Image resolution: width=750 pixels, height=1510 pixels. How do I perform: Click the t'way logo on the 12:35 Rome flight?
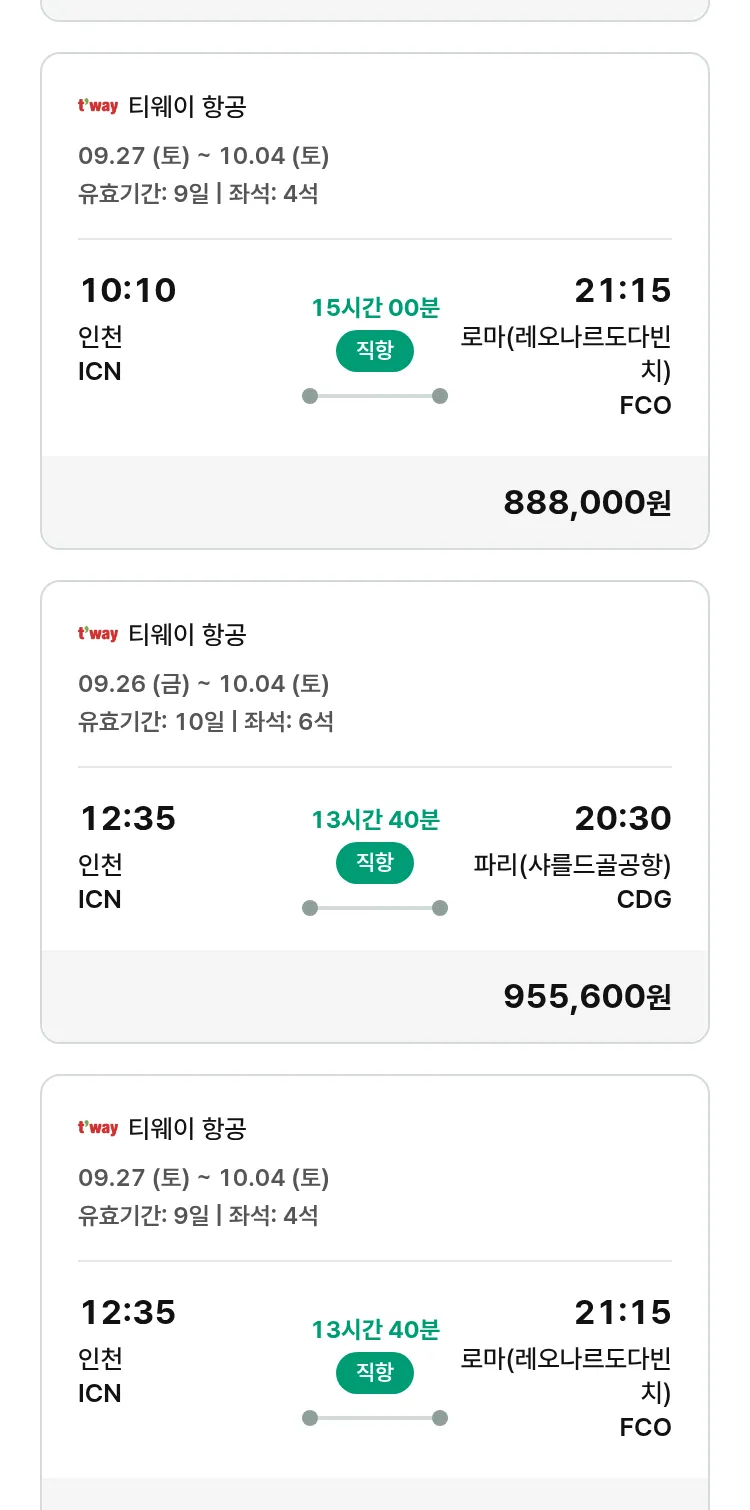click(98, 1128)
